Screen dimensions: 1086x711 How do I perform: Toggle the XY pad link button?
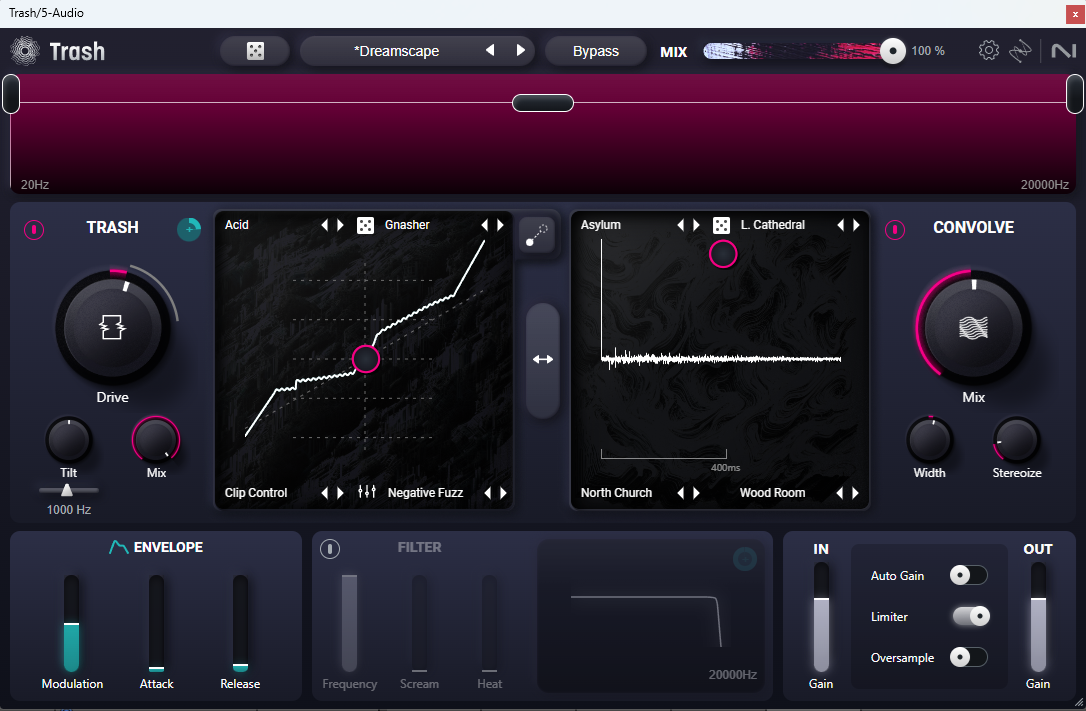[x=537, y=235]
